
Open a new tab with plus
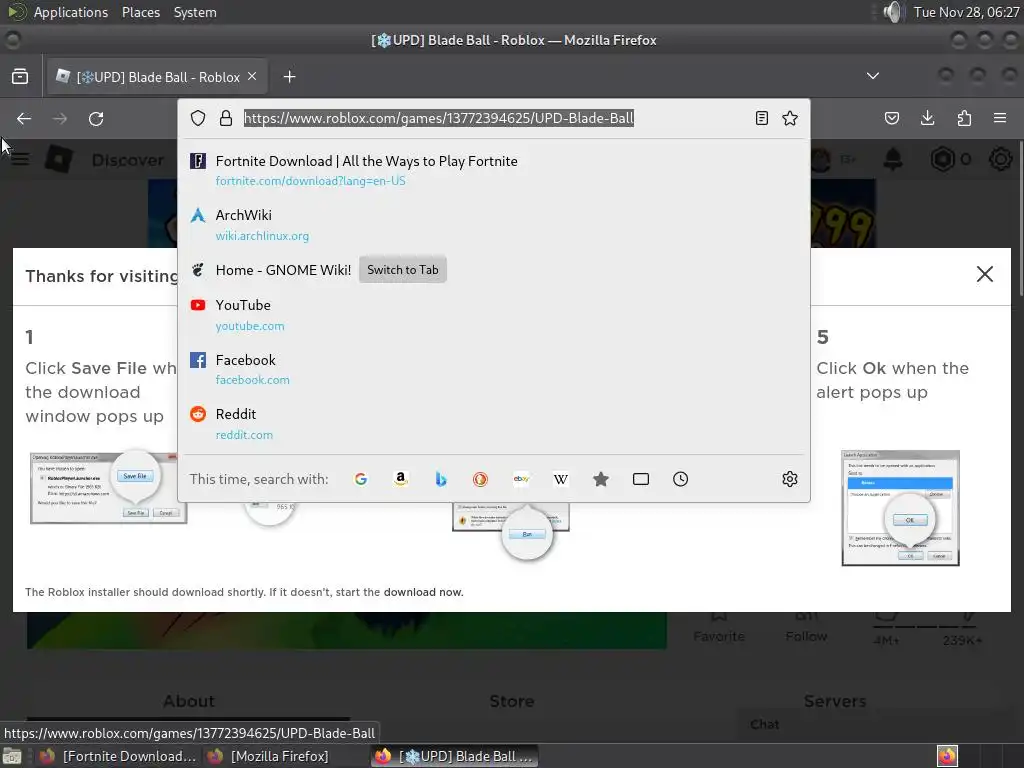click(289, 77)
